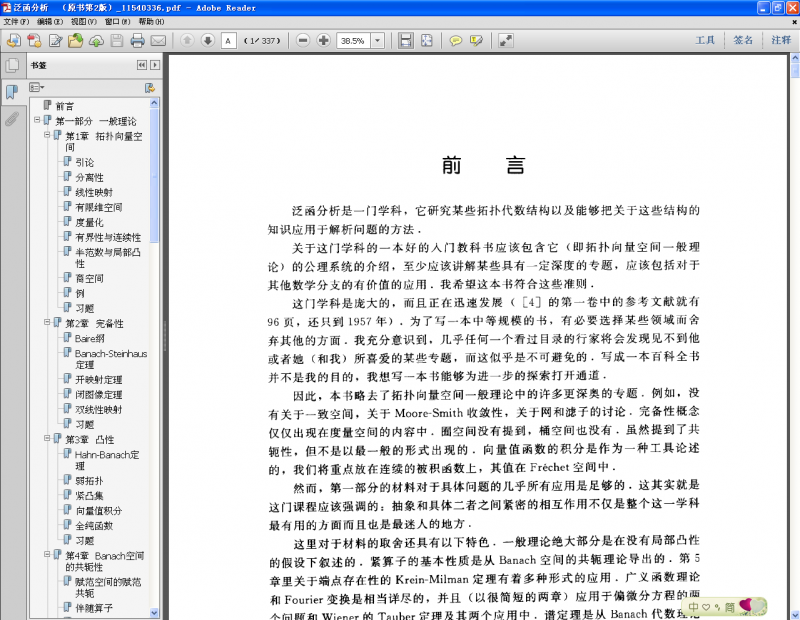
Task: Go to previous page arrow
Action: pyautogui.click(x=187, y=40)
